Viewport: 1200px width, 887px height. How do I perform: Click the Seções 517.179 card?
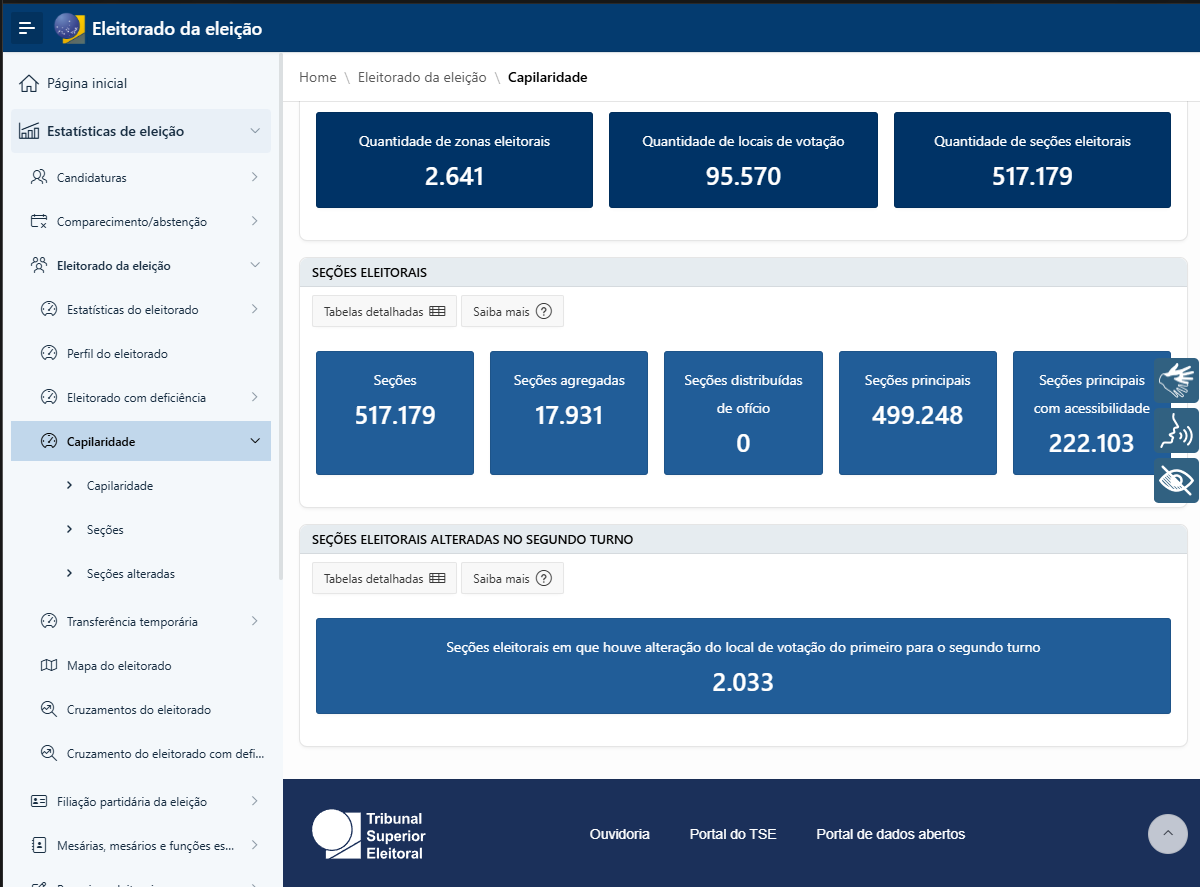(395, 413)
